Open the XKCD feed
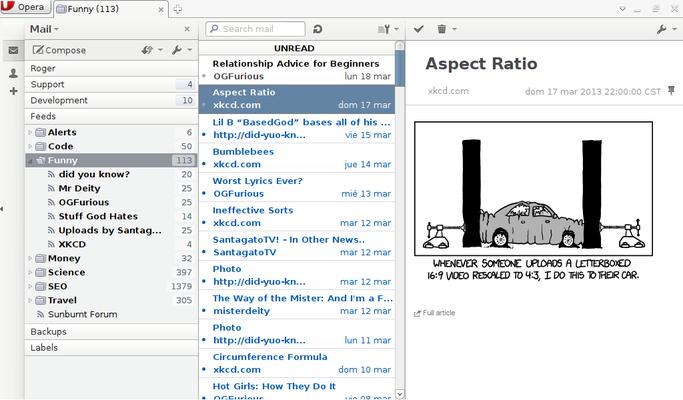The width and height of the screenshot is (683, 400). click(x=111, y=244)
